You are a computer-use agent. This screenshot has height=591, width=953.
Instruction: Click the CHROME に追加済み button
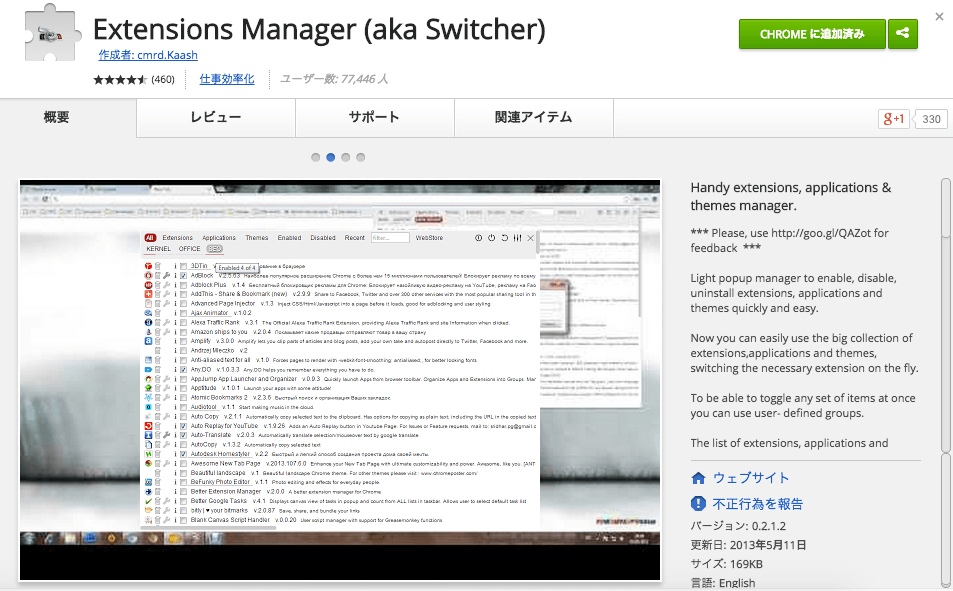pyautogui.click(x=813, y=33)
